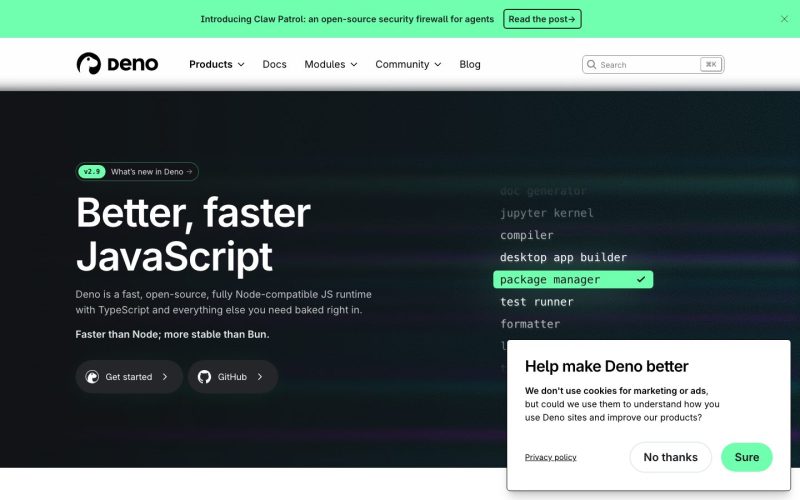Click the checkmark on package manager
800x500 pixels.
[x=641, y=279]
